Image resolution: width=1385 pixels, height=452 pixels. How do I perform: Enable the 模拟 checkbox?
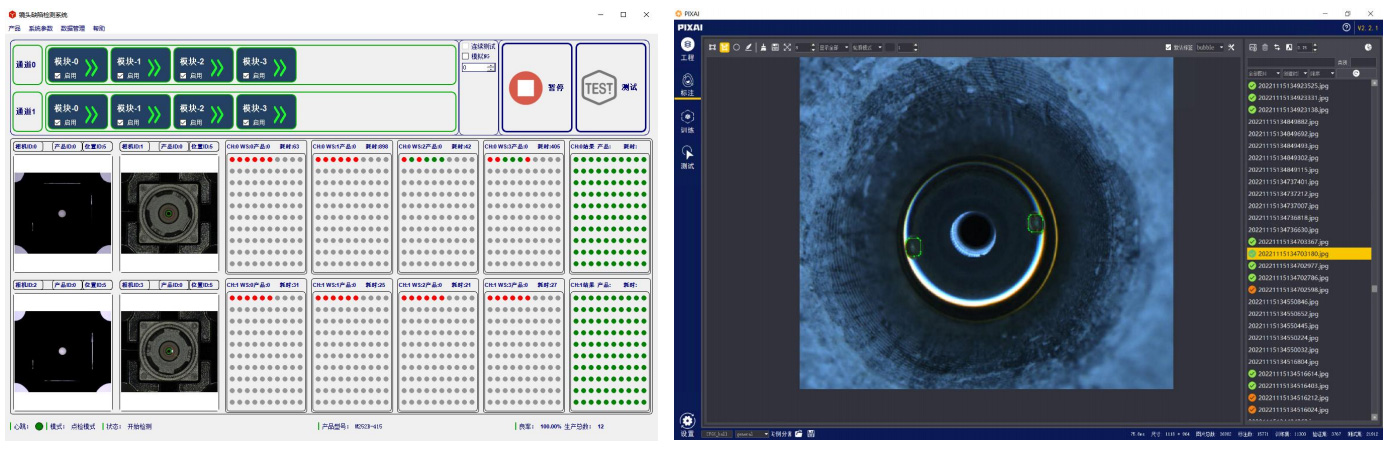[x=466, y=56]
